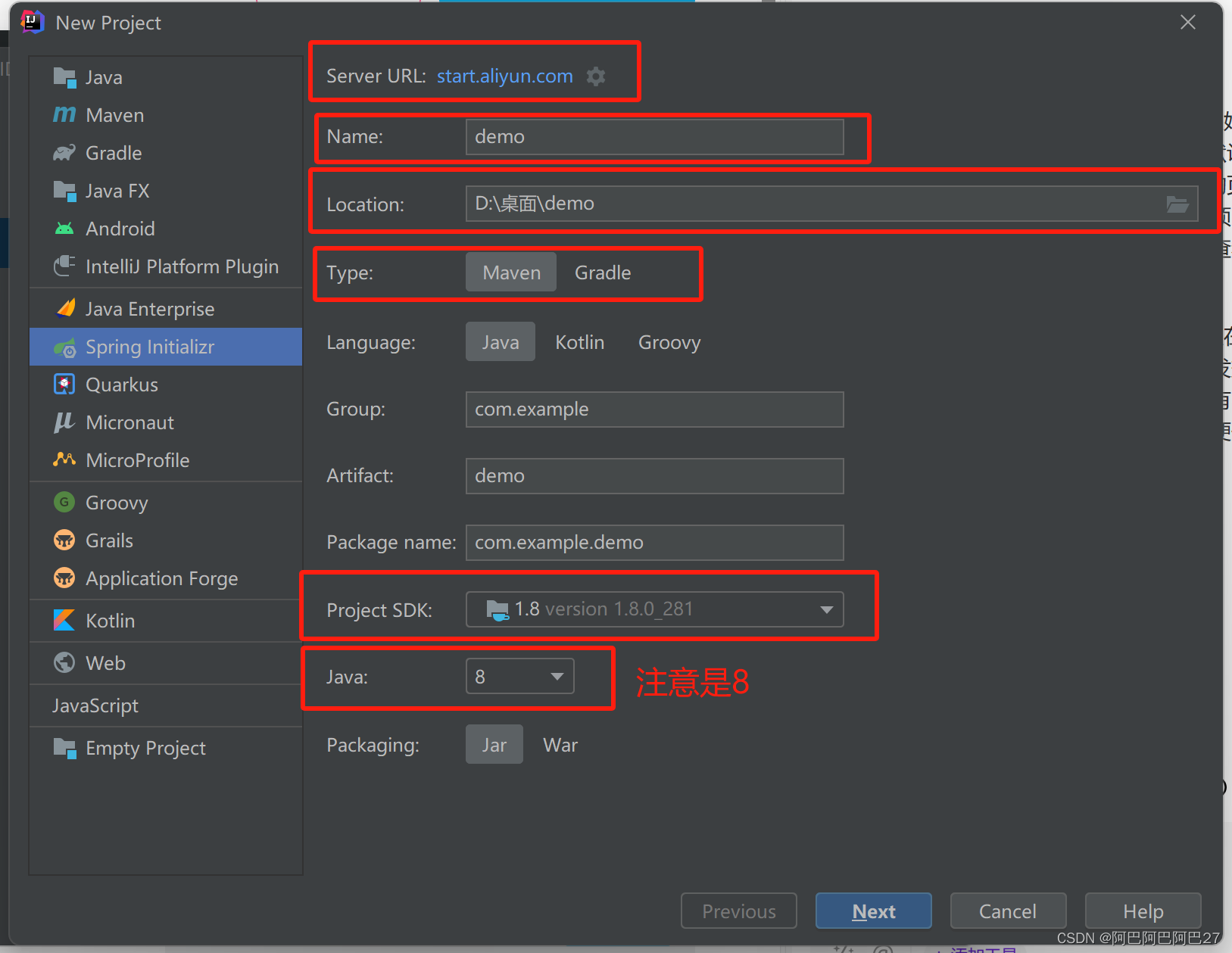The image size is (1232, 953).
Task: Open the Java version dropdown
Action: 519,676
